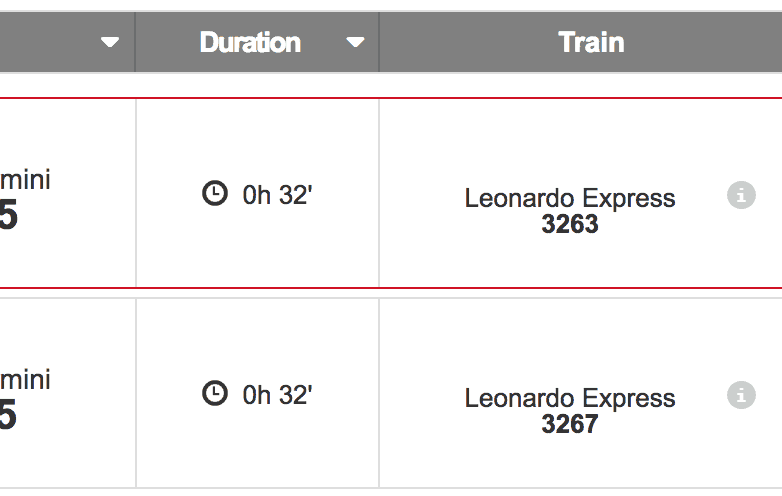This screenshot has height=496, width=782.
Task: Click the Duration column header label
Action: pos(250,42)
